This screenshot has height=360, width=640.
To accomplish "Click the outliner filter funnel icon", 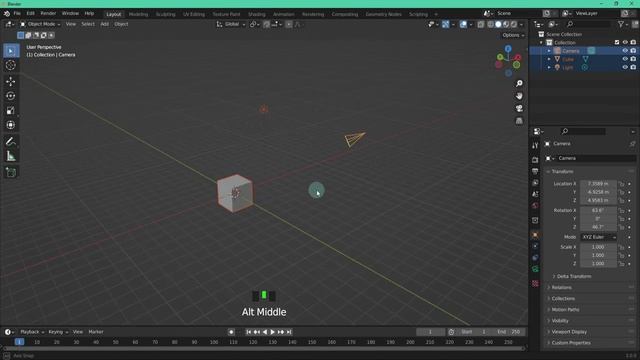I will pos(621,24).
